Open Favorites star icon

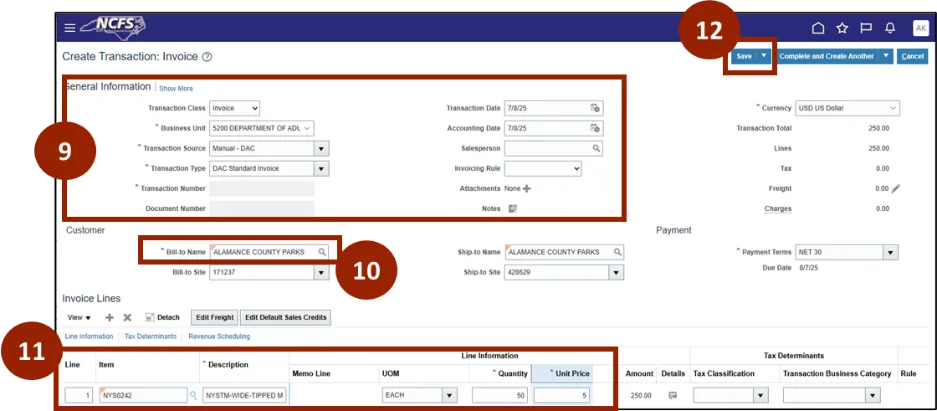(x=842, y=28)
